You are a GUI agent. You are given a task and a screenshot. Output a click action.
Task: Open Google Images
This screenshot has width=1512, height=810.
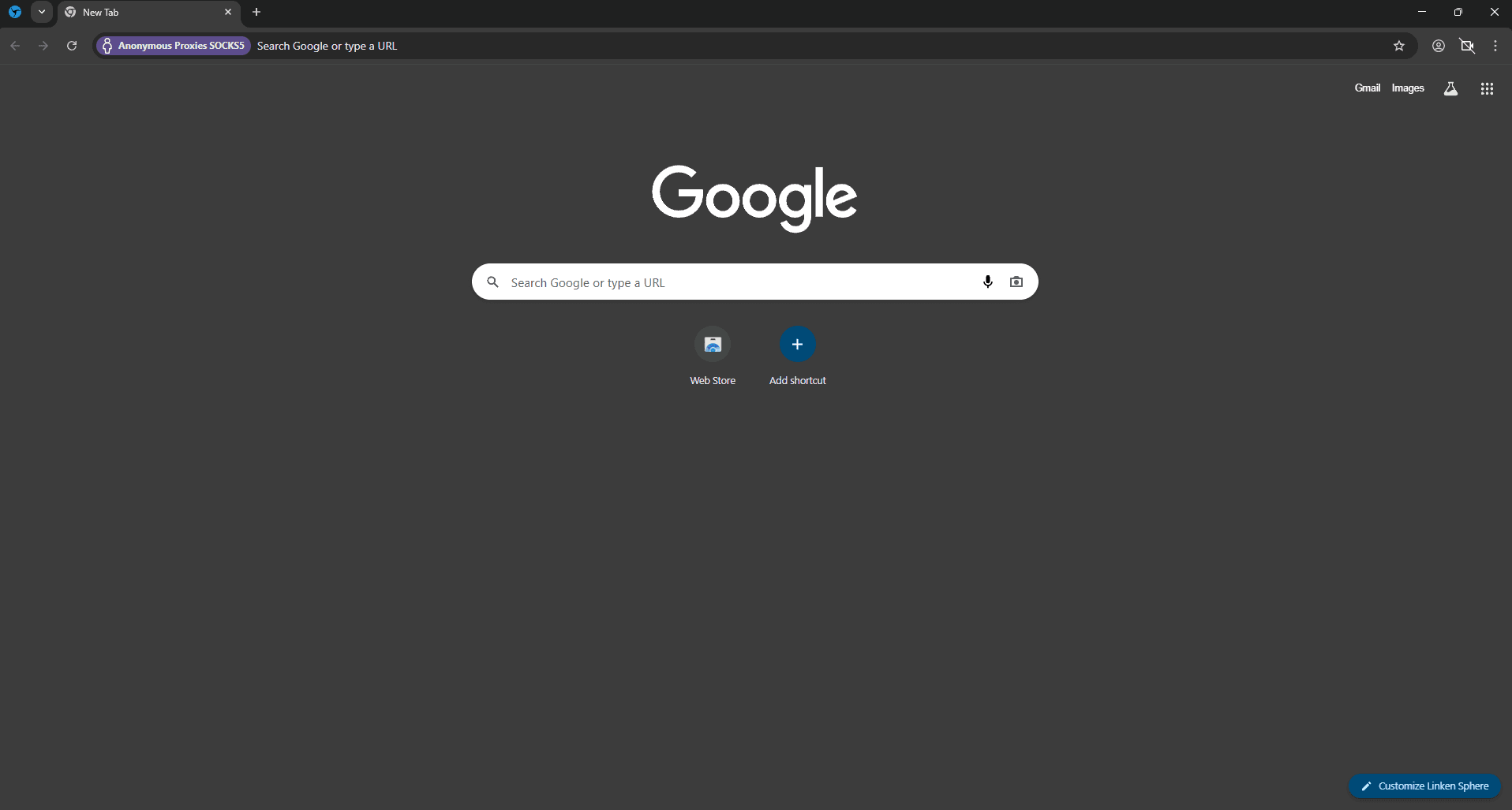1408,88
